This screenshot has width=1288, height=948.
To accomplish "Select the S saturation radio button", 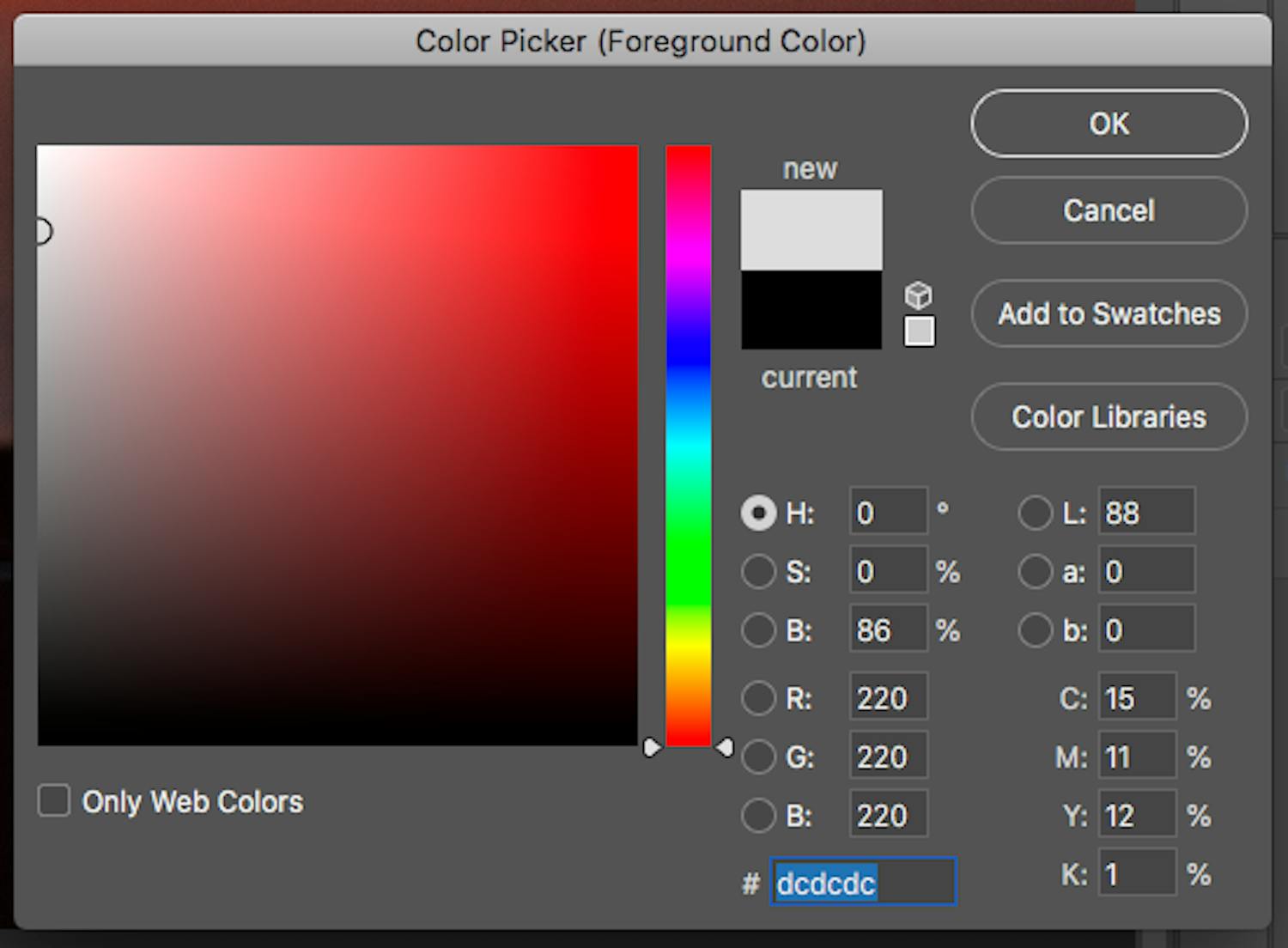I will click(x=758, y=572).
